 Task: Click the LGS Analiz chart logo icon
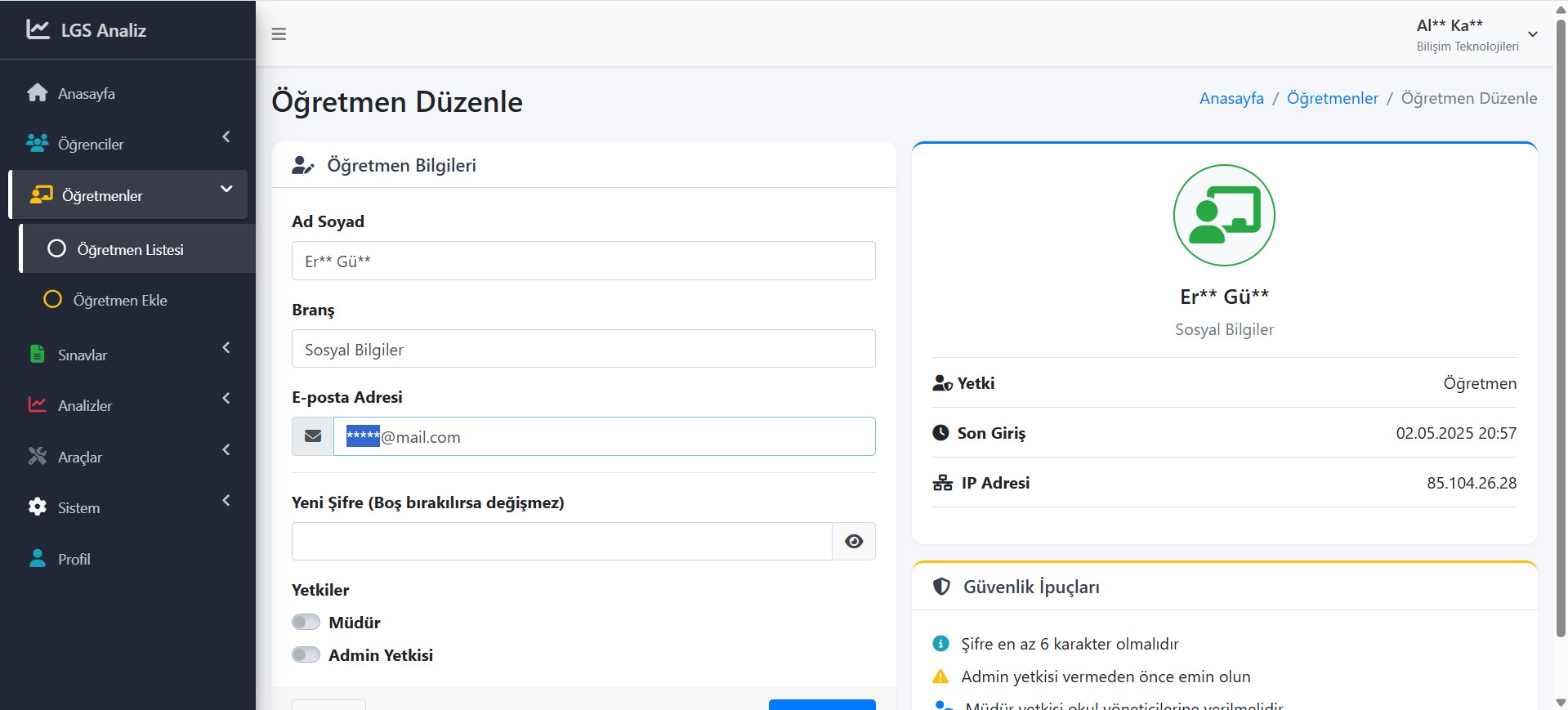point(38,29)
